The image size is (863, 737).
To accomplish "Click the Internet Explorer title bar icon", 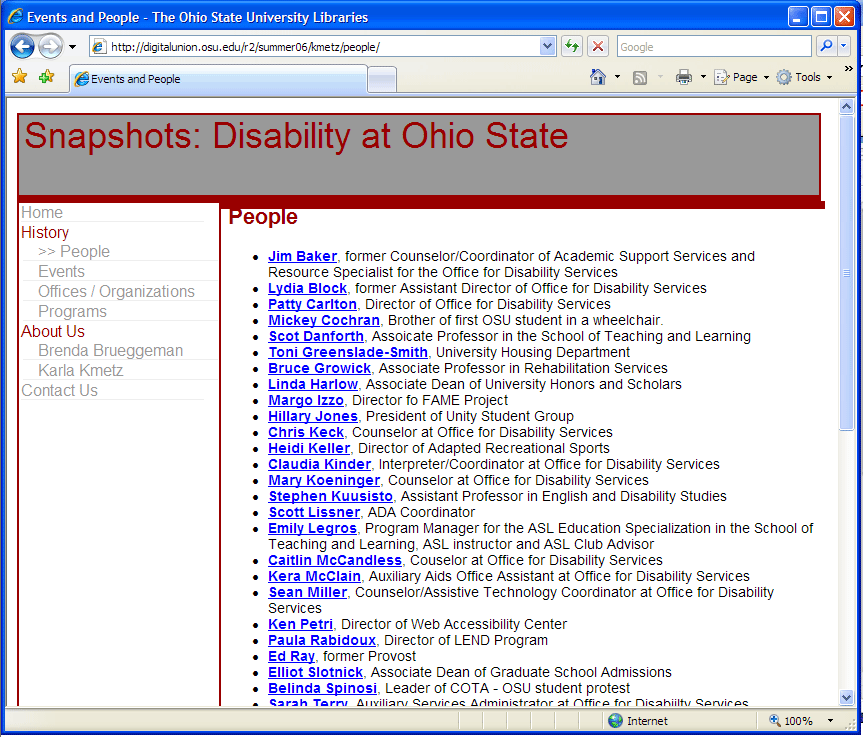I will click(x=15, y=17).
